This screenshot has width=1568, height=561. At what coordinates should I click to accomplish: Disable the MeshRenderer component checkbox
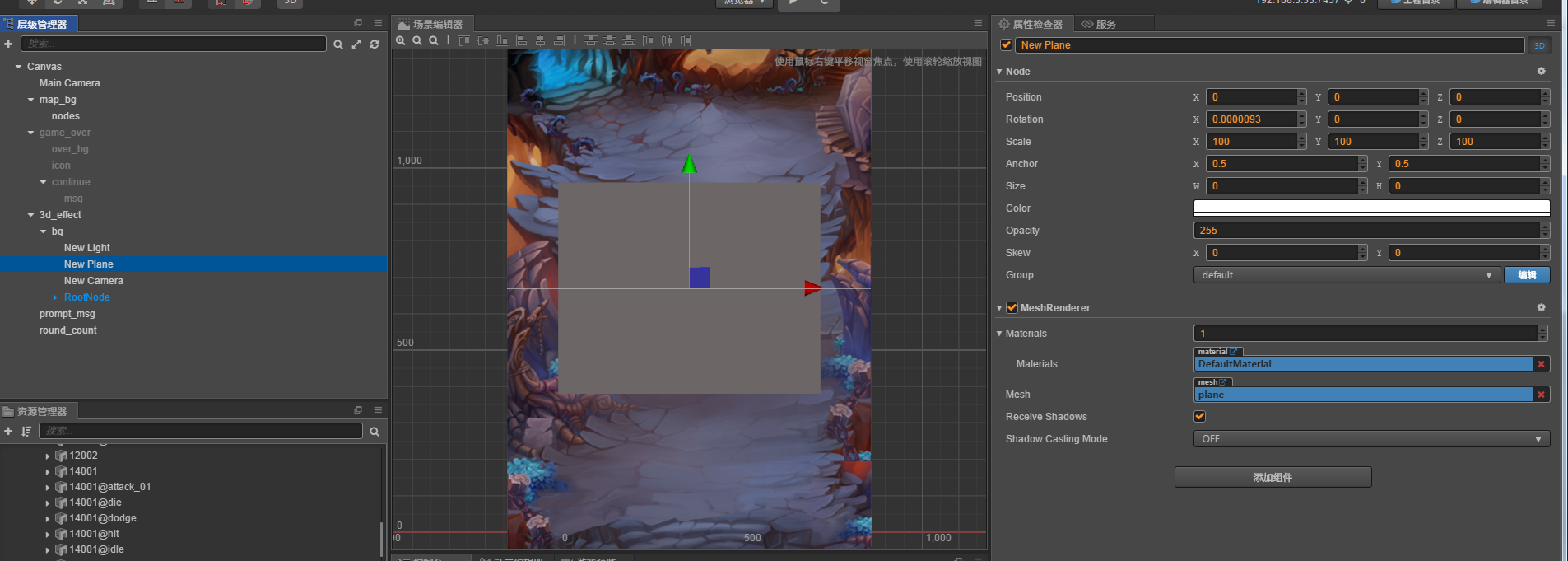coord(1012,308)
